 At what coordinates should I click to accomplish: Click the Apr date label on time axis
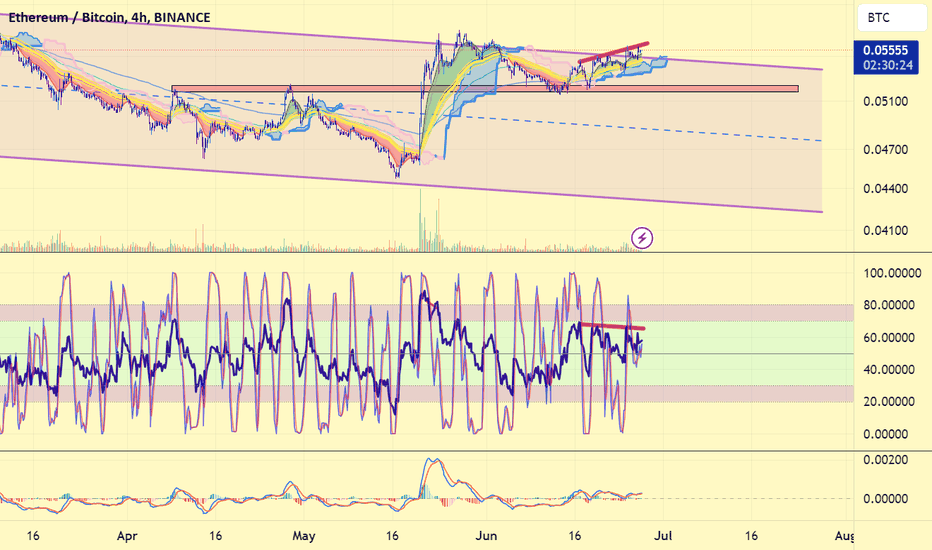pyautogui.click(x=127, y=536)
